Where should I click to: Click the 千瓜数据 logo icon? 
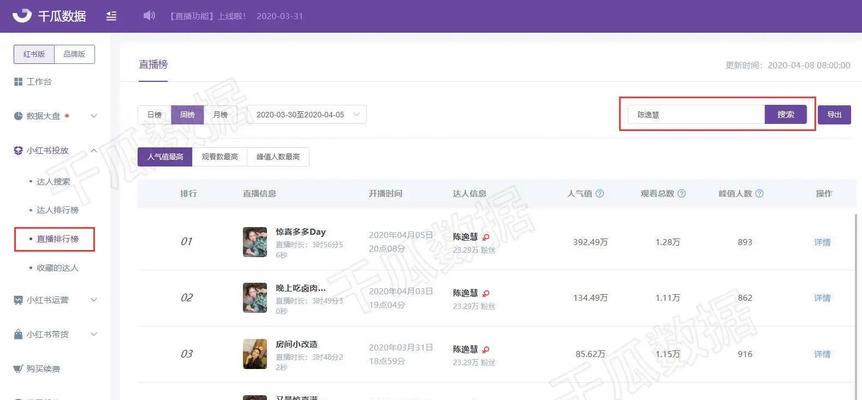point(22,15)
